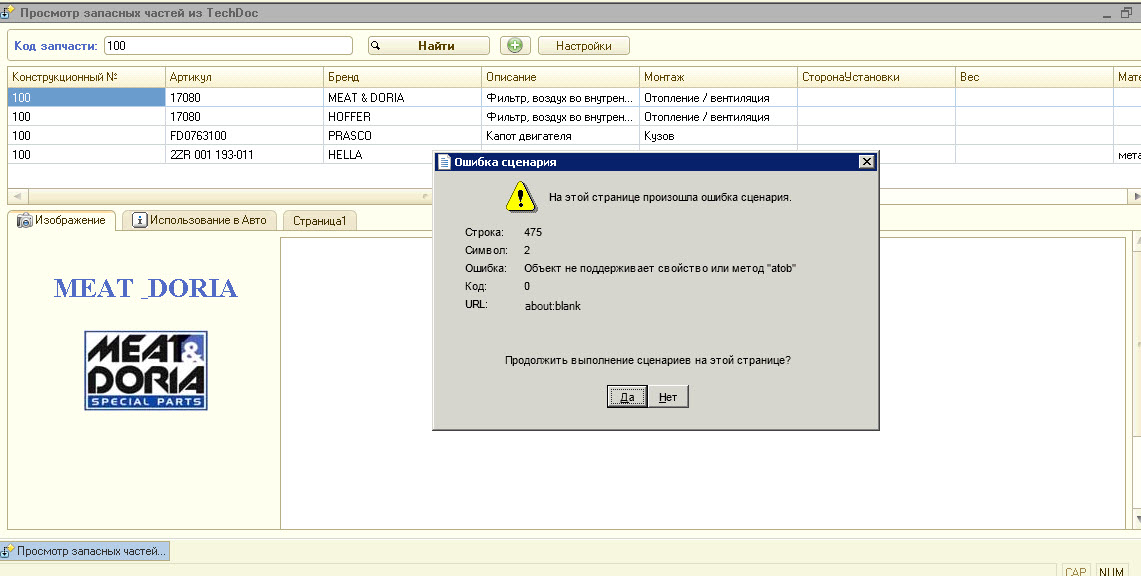Switch to the Изображение tab
The height and width of the screenshot is (576, 1141).
point(62,220)
